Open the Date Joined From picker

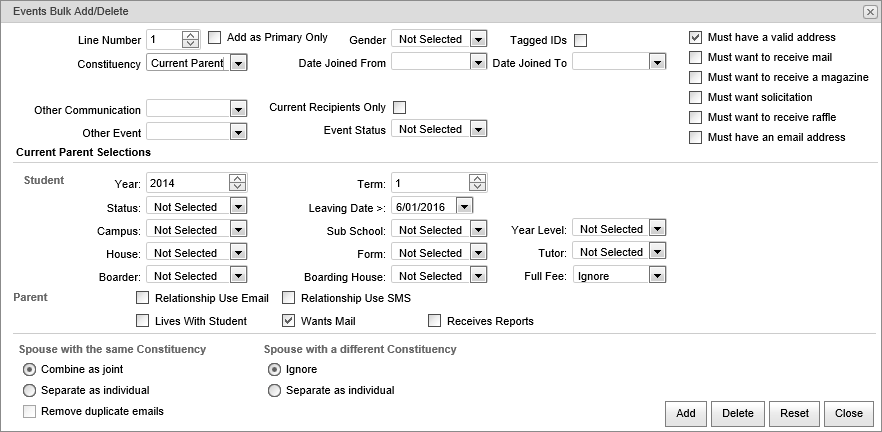pos(478,62)
